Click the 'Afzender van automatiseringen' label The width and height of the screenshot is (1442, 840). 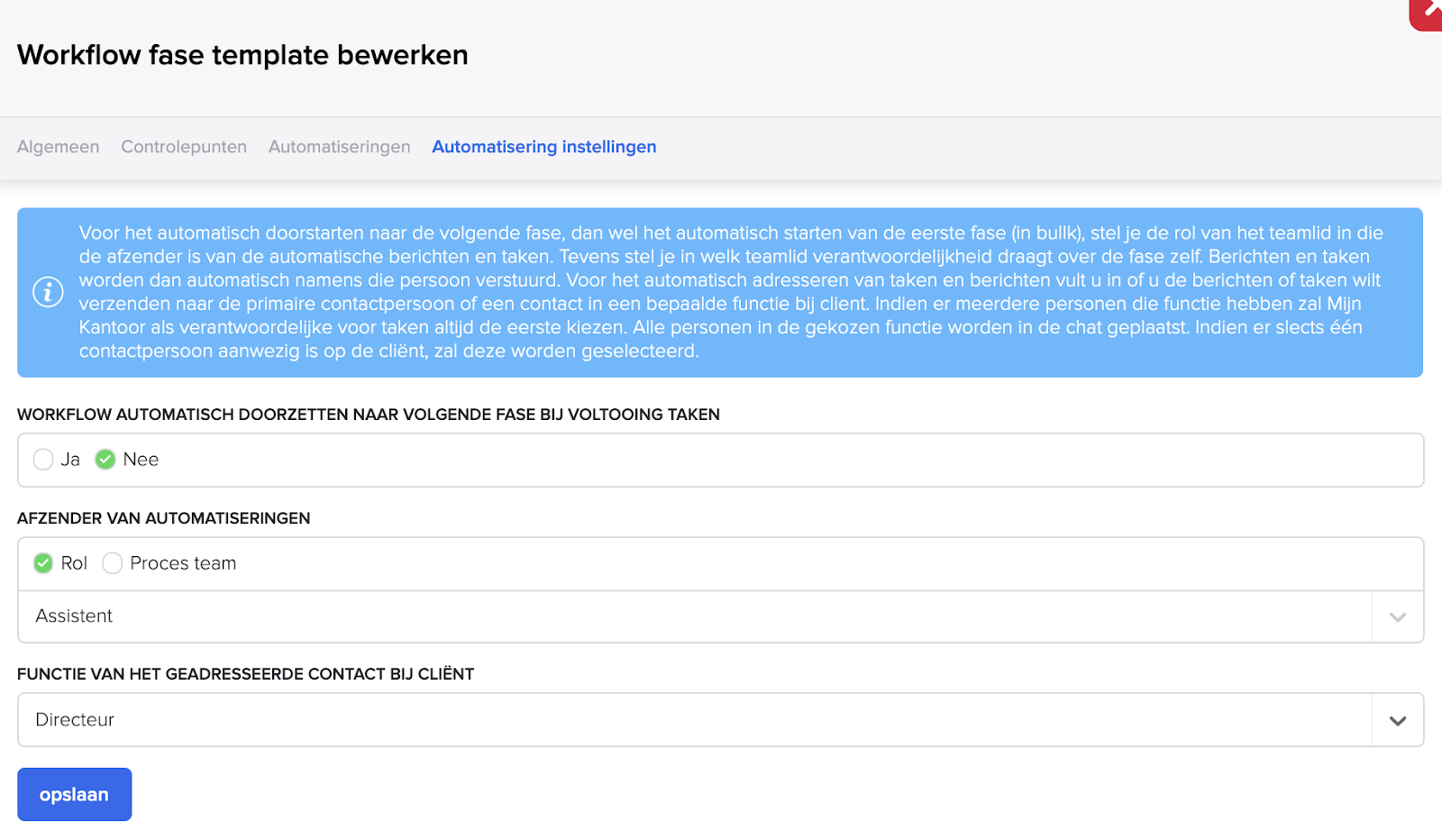[164, 518]
